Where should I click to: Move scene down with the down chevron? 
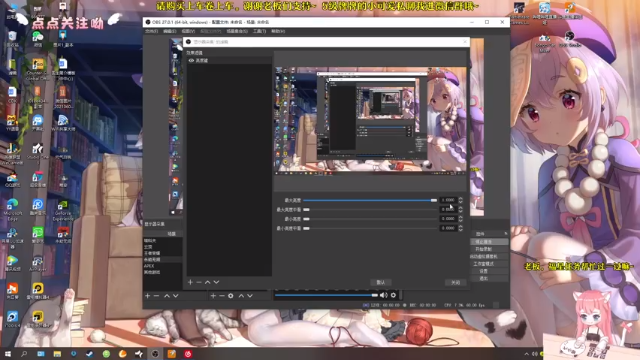tap(176, 296)
